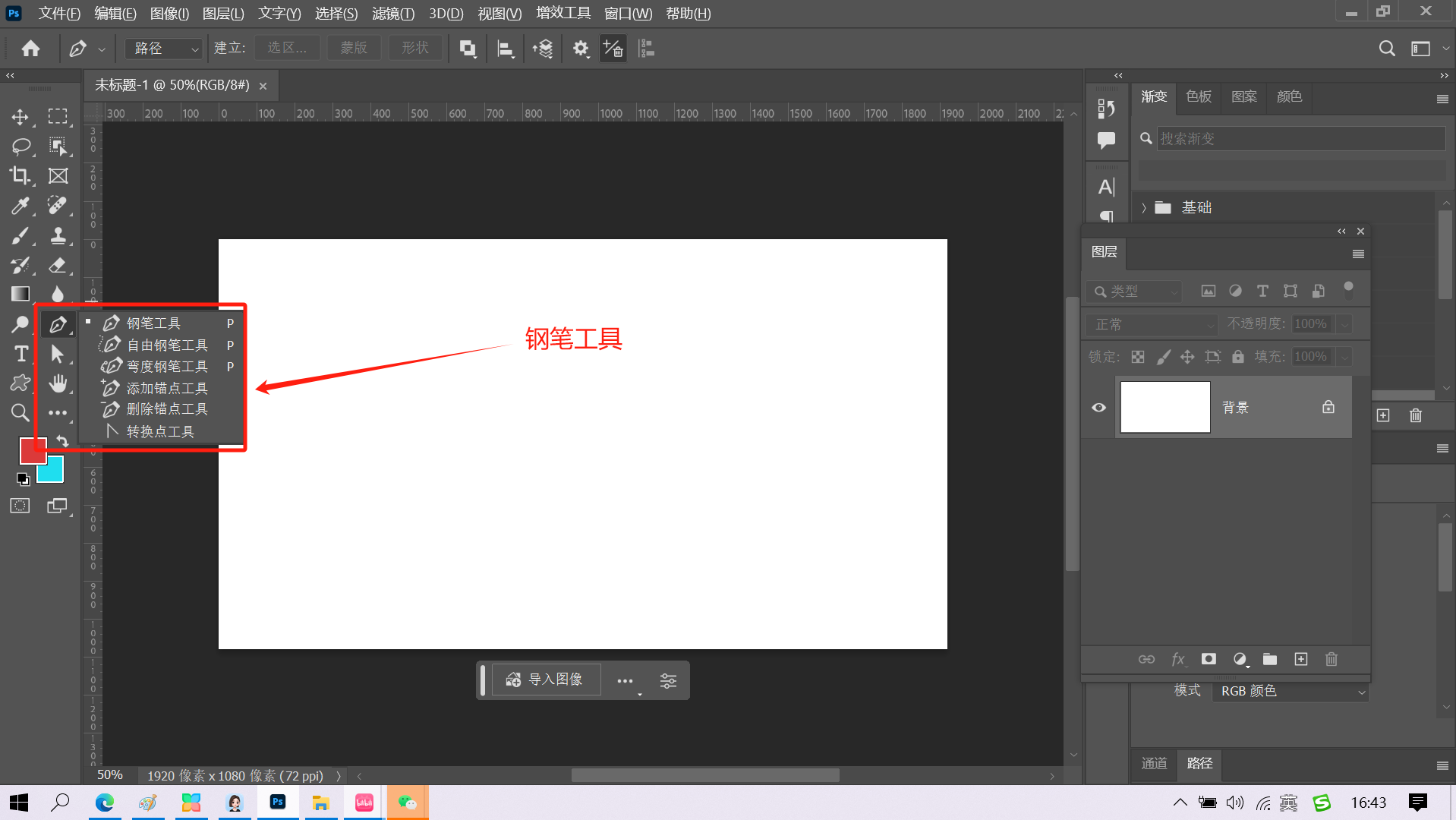
Task: Add layer style fx in Layers panel
Action: pyautogui.click(x=1178, y=659)
